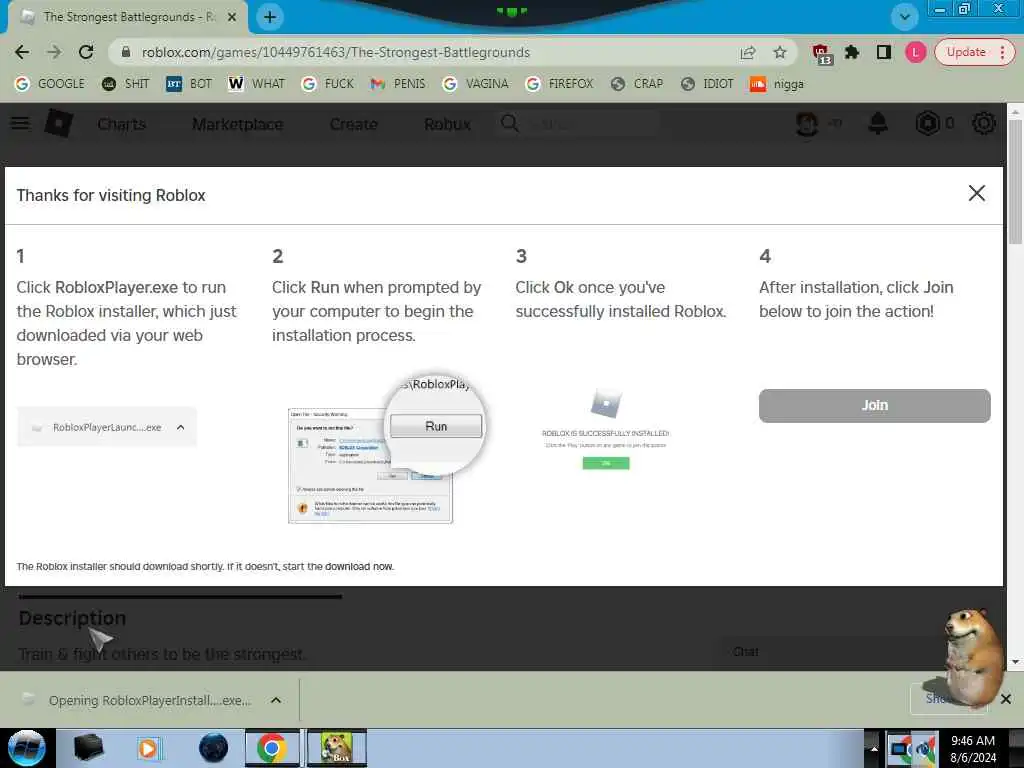The height and width of the screenshot is (768, 1024).
Task: Open the red shield extension icon
Action: [822, 54]
